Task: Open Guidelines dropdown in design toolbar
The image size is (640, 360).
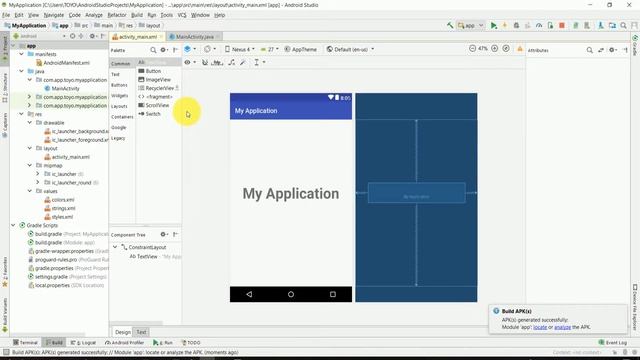Action: pos(259,62)
